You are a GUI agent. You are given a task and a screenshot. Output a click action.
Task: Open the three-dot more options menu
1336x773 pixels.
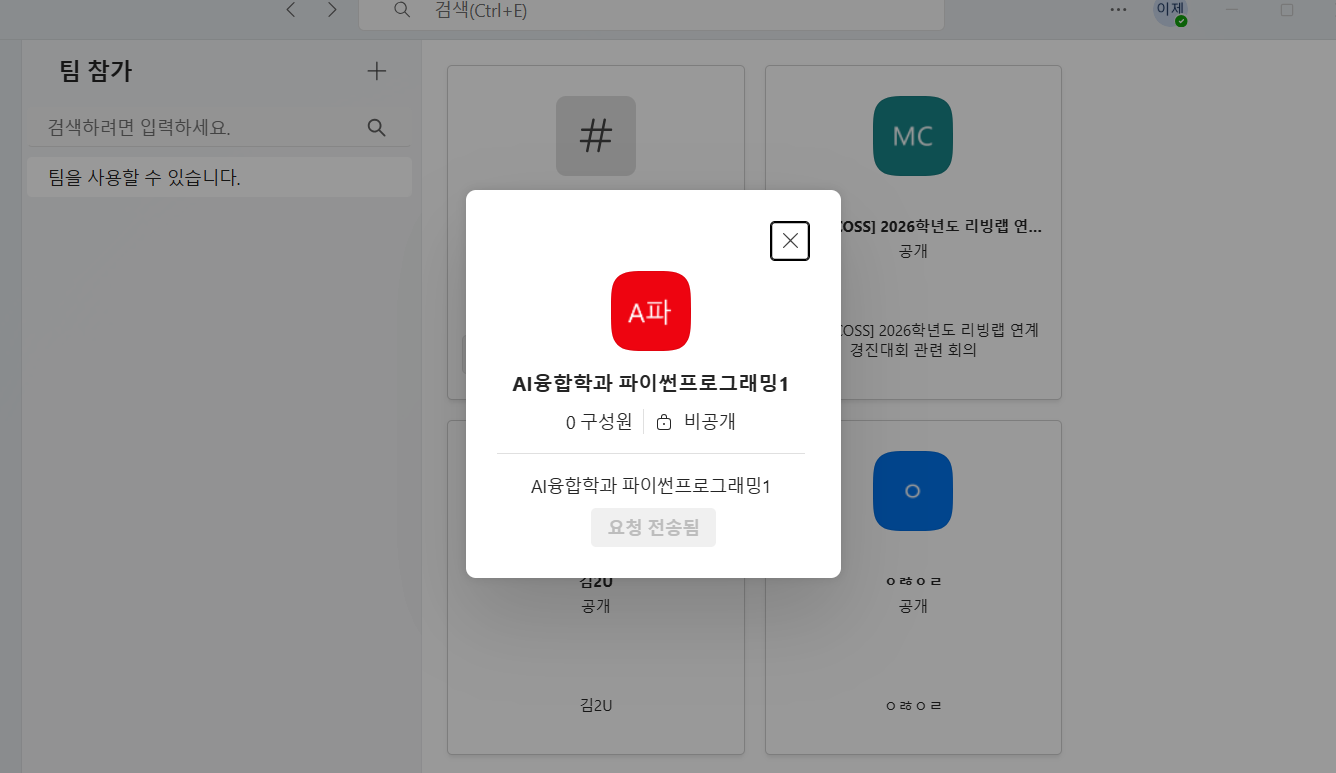click(x=1119, y=10)
